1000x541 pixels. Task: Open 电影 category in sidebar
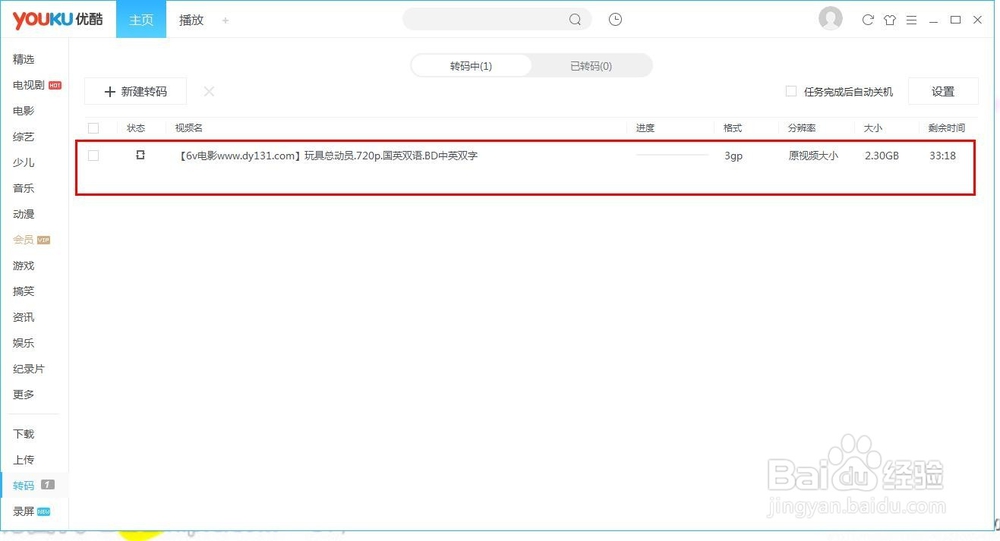[x=24, y=111]
